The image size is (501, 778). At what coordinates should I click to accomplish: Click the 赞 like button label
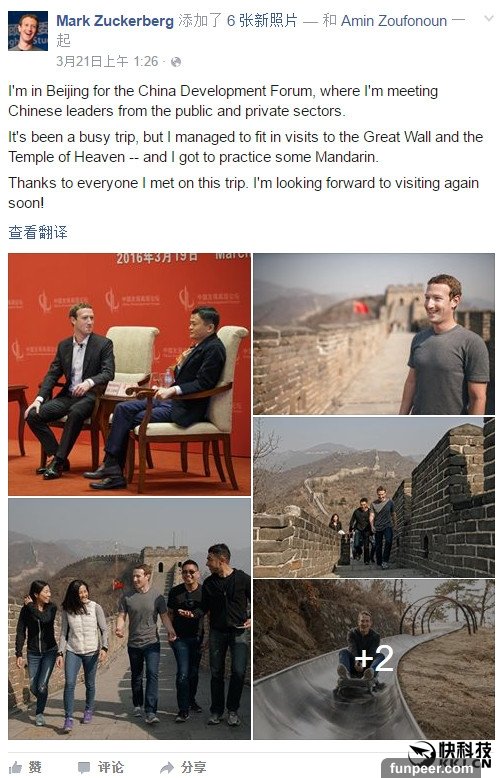[35, 767]
